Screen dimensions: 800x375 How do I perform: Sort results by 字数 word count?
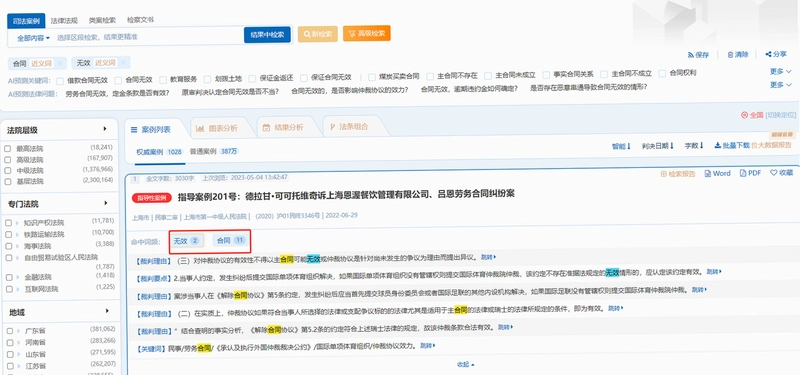pos(694,146)
